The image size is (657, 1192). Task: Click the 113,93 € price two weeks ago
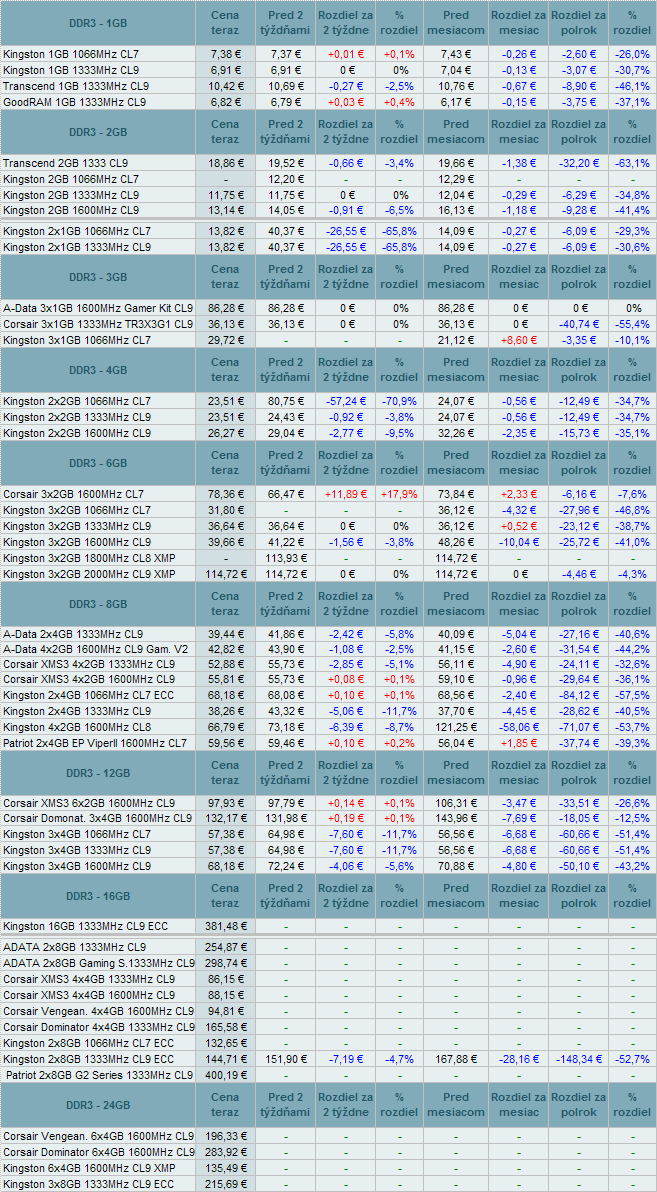coord(285,558)
